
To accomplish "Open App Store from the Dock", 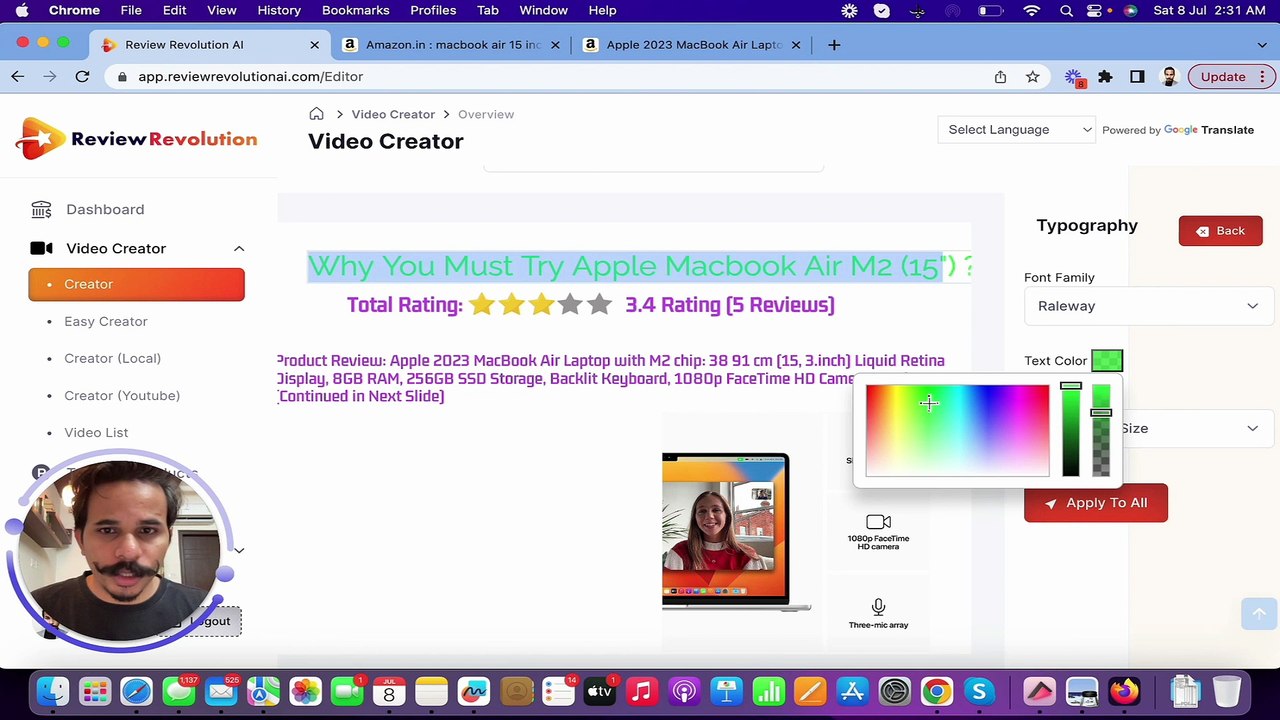I will tap(852, 691).
